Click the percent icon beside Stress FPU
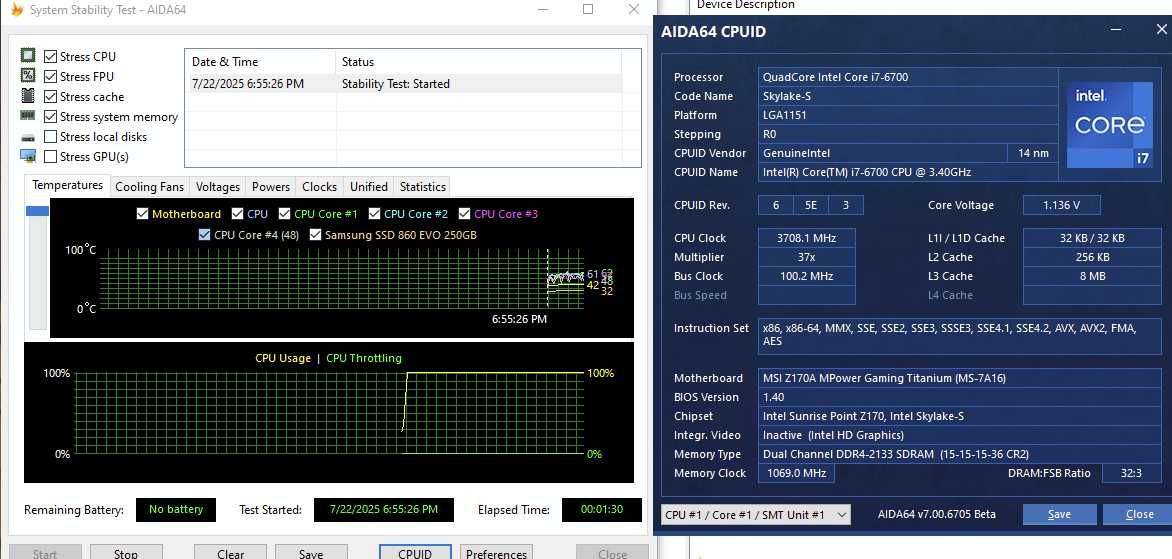 coord(28,75)
